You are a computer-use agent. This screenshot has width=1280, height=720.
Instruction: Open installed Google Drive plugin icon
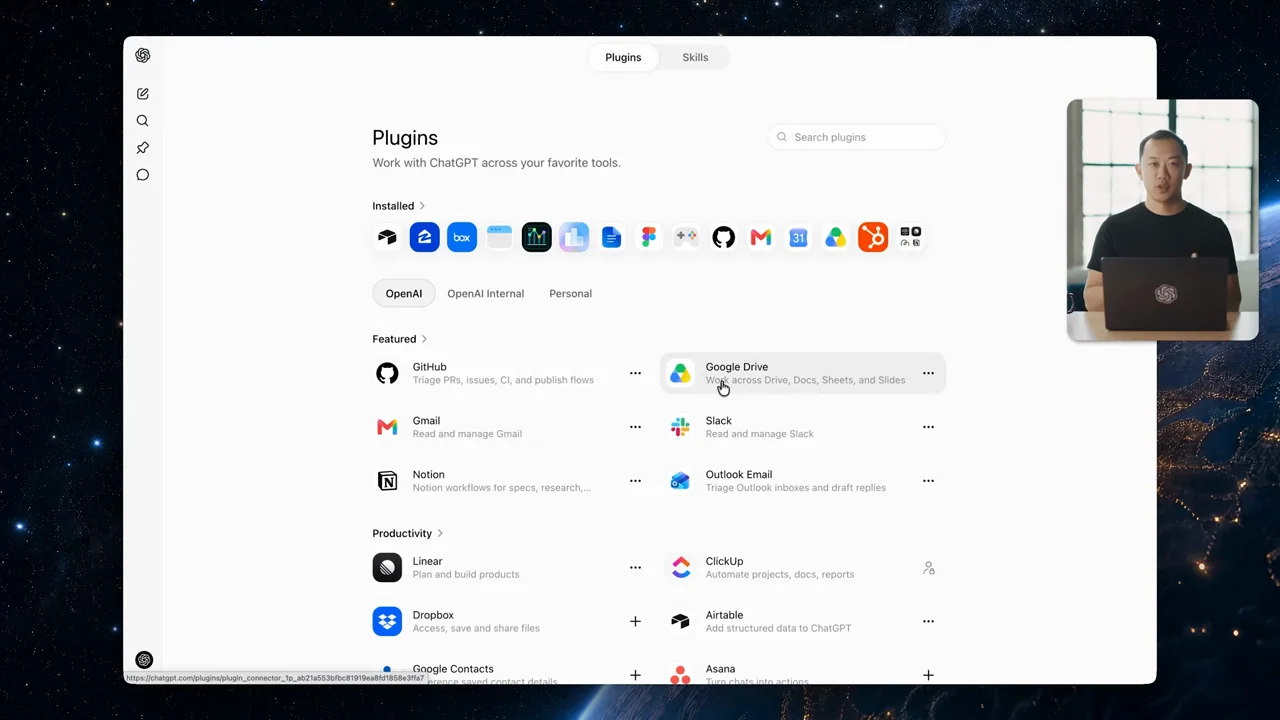pos(835,237)
